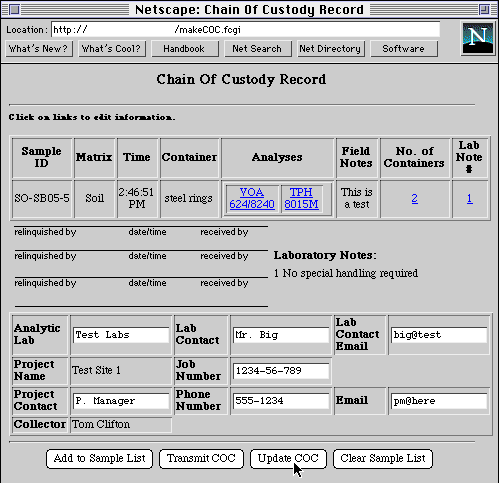Click the Project Contact field P. Manager
Screen dimensions: 499x483
[121, 401]
